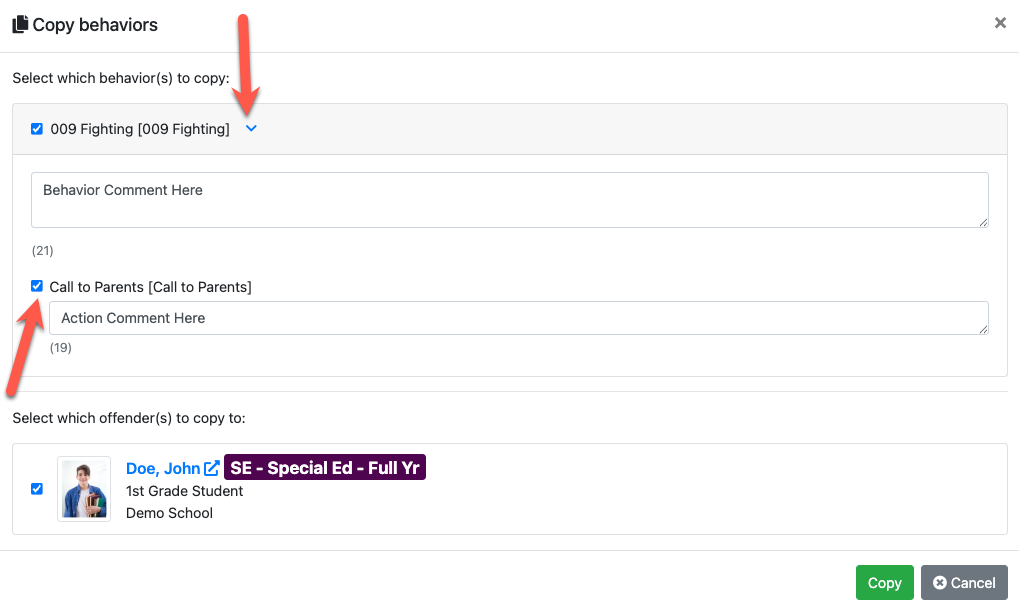This screenshot has width=1019, height=607.
Task: Close the Copy behaviors dialog
Action: (999, 23)
